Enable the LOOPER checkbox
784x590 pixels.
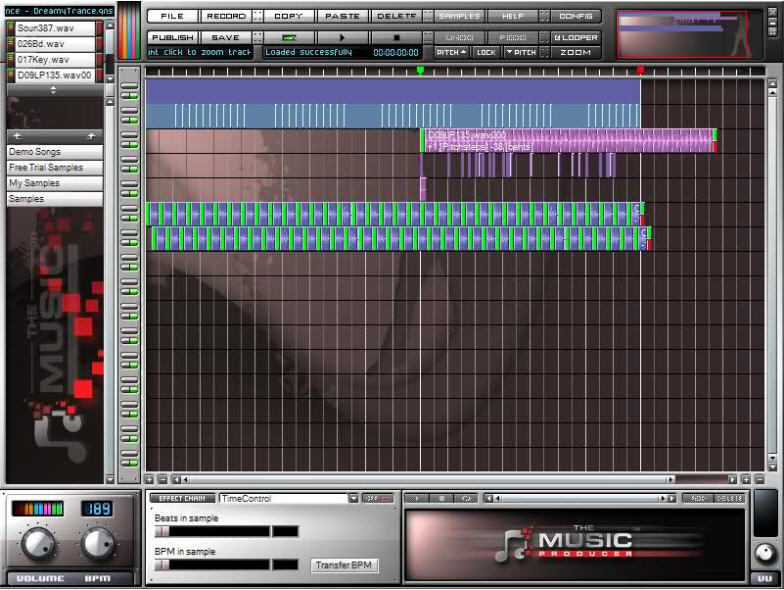[575, 37]
